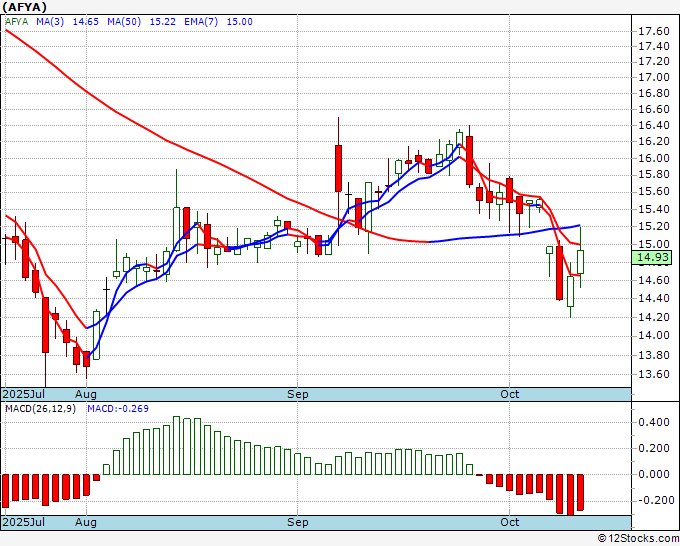This screenshot has height=546, width=680.
Task: Click the 14.20 price axis label
Action: click(654, 317)
